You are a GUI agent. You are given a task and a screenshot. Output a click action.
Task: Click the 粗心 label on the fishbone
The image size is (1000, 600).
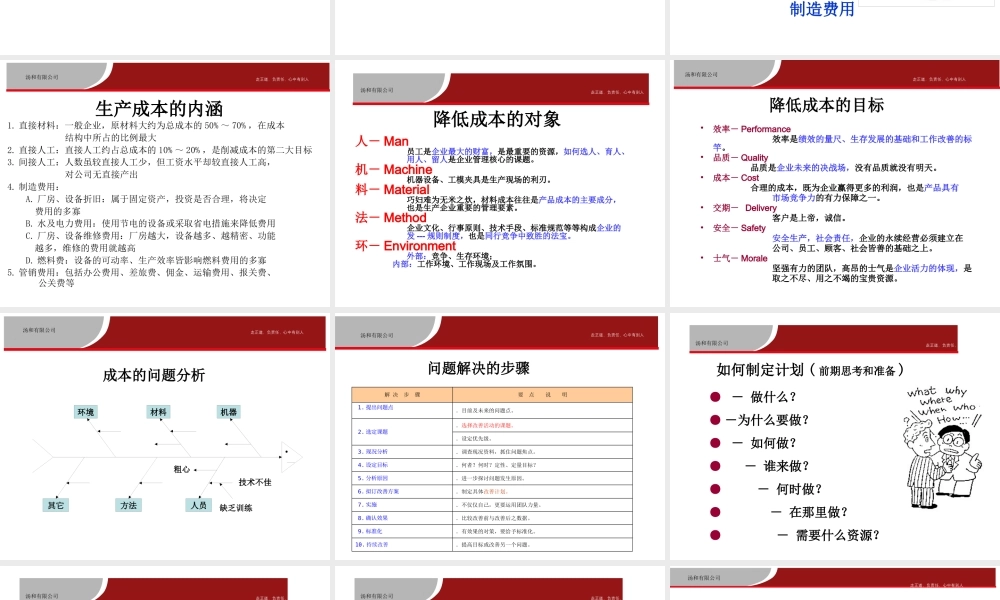182,469
